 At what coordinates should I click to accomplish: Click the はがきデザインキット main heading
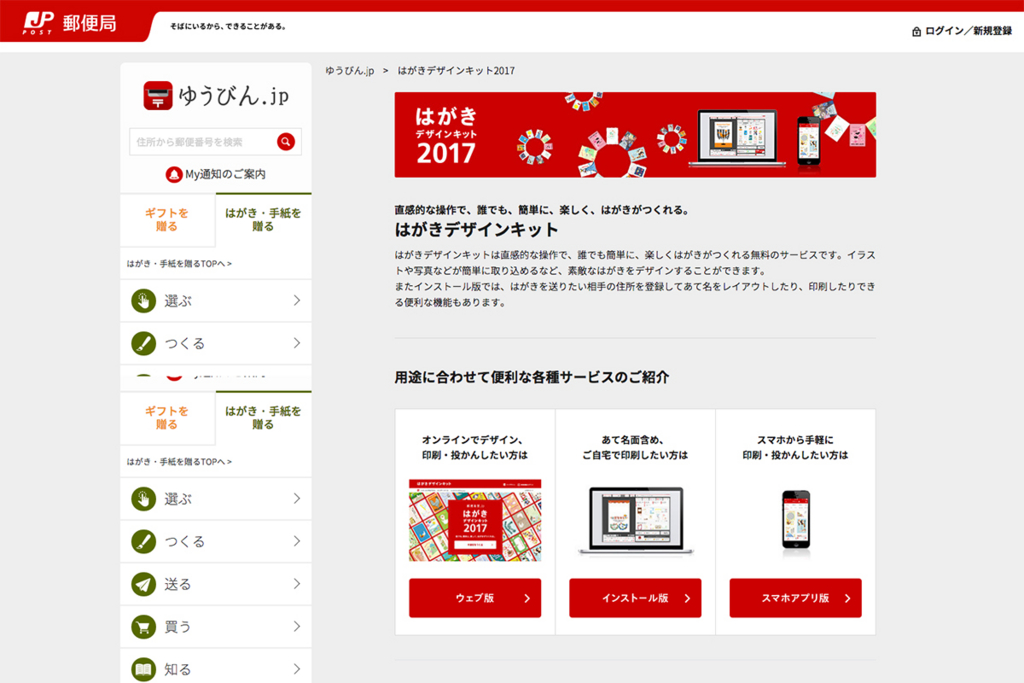click(x=476, y=230)
